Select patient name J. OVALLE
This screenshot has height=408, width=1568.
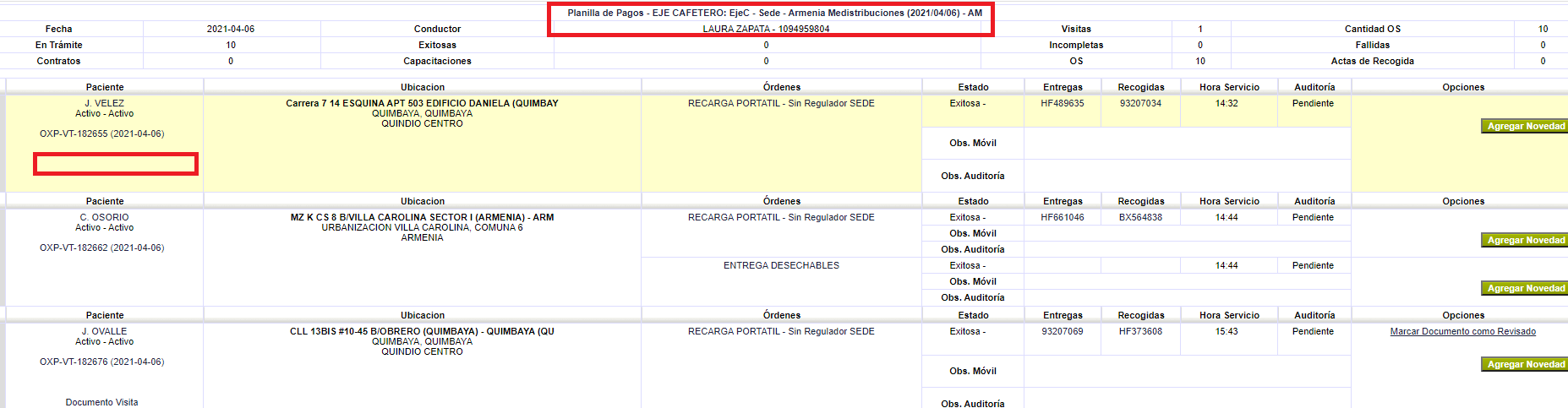[104, 331]
